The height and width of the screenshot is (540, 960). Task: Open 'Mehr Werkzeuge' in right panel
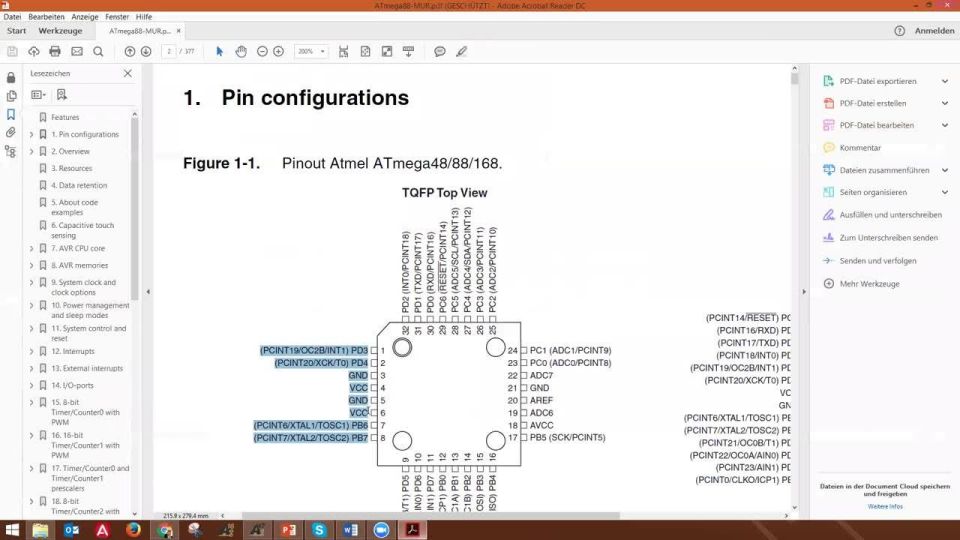click(869, 284)
